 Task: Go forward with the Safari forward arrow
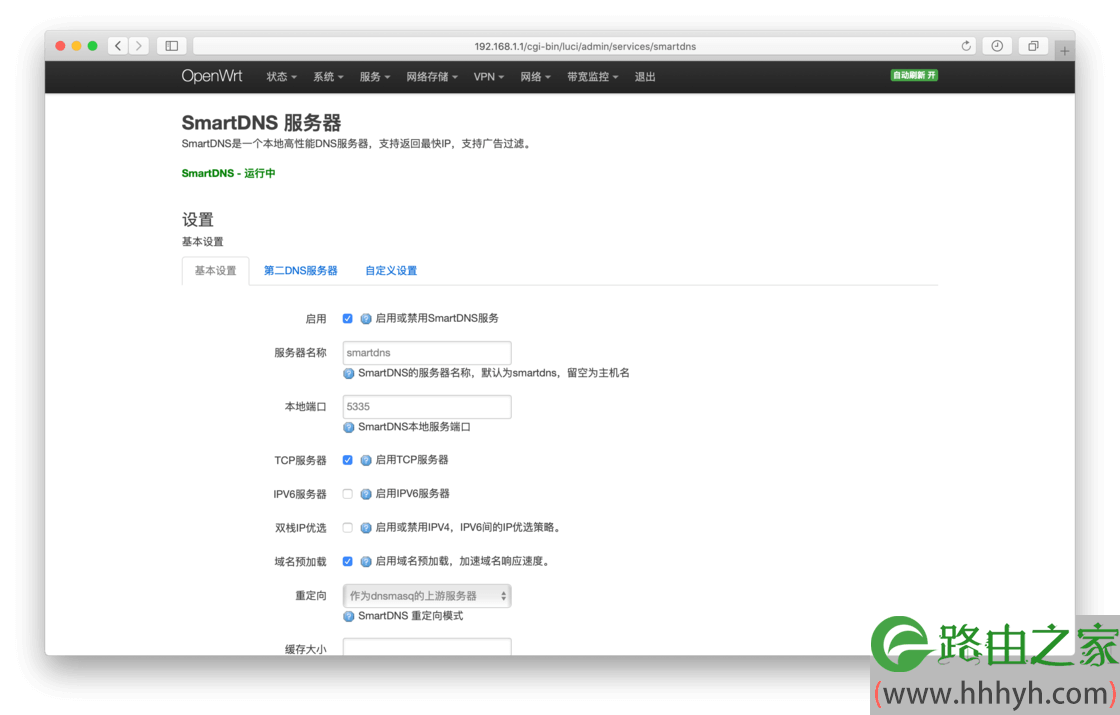[x=139, y=46]
